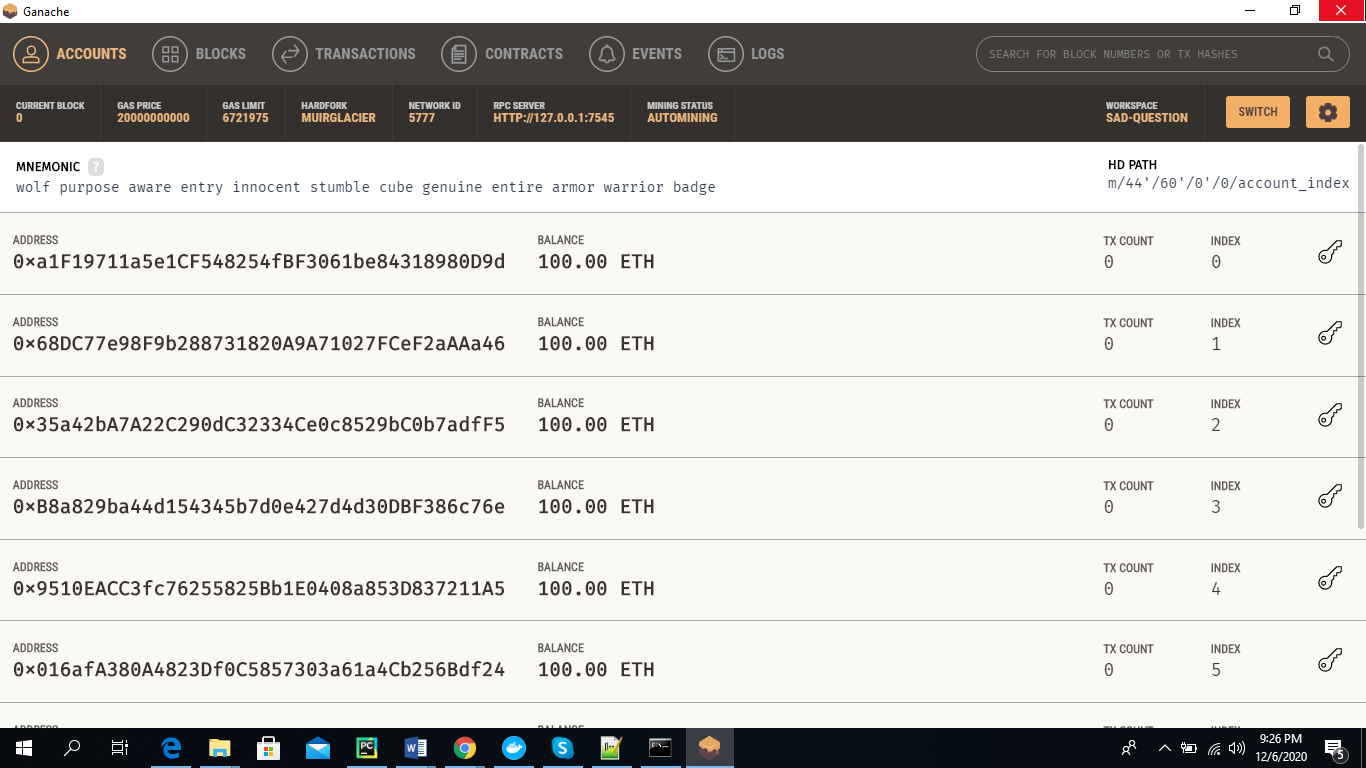
Task: Open Google Chrome from the taskbar
Action: point(464,747)
